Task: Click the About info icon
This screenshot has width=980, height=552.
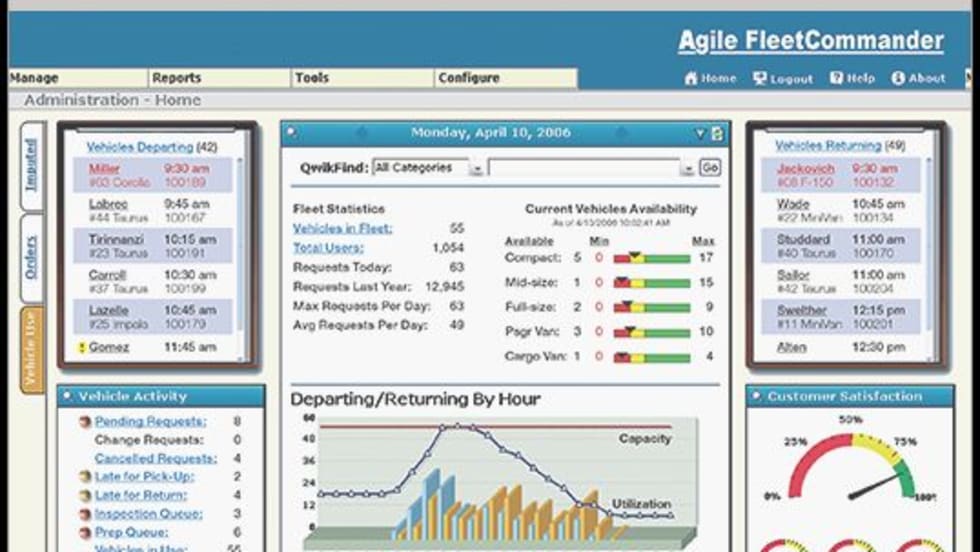Action: coord(898,78)
